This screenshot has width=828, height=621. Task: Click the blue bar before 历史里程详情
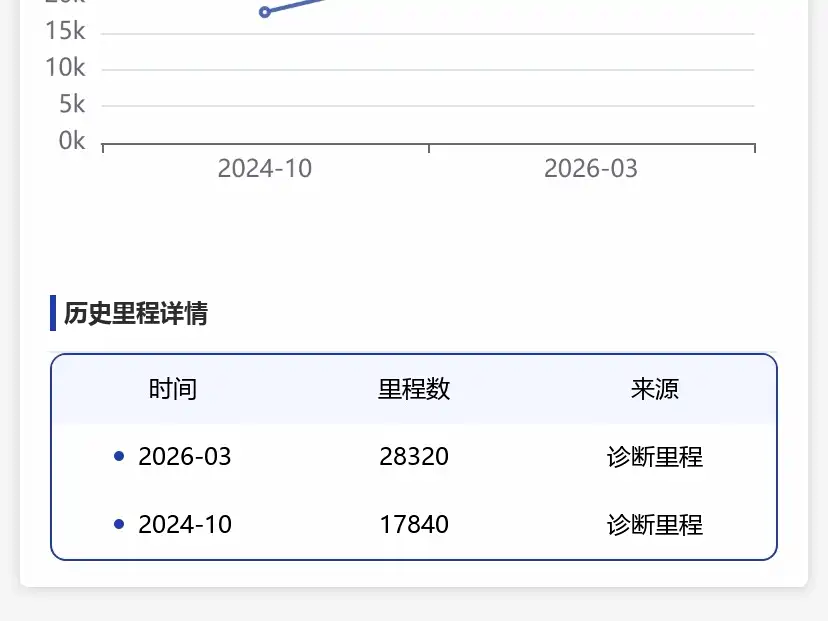tap(53, 313)
